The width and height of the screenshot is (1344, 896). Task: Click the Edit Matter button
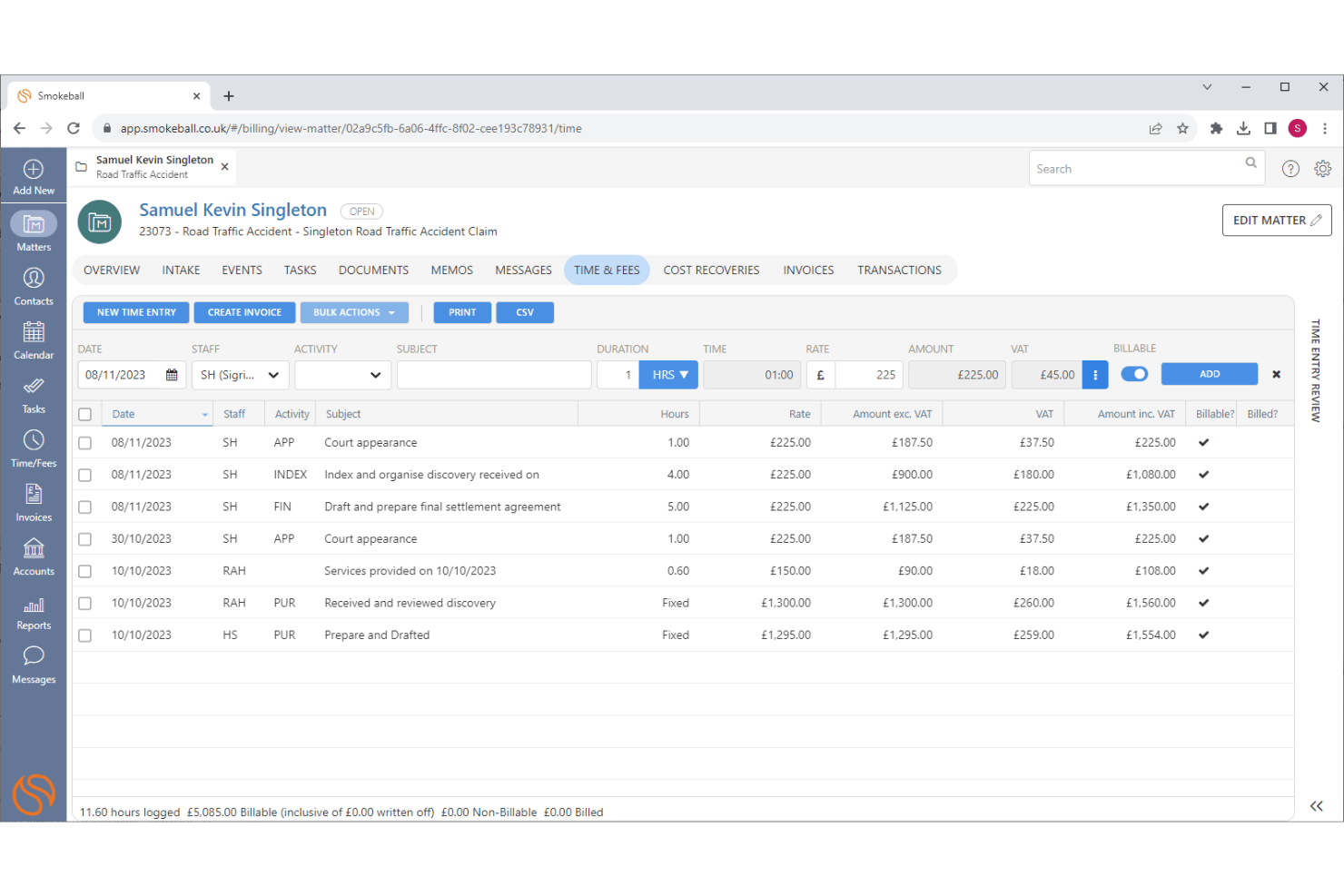tap(1277, 221)
